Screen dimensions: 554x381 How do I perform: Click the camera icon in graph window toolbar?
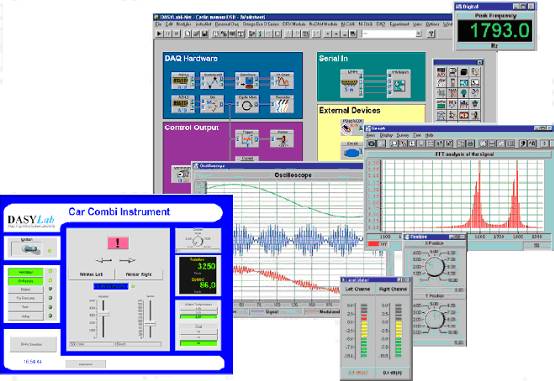point(371,143)
